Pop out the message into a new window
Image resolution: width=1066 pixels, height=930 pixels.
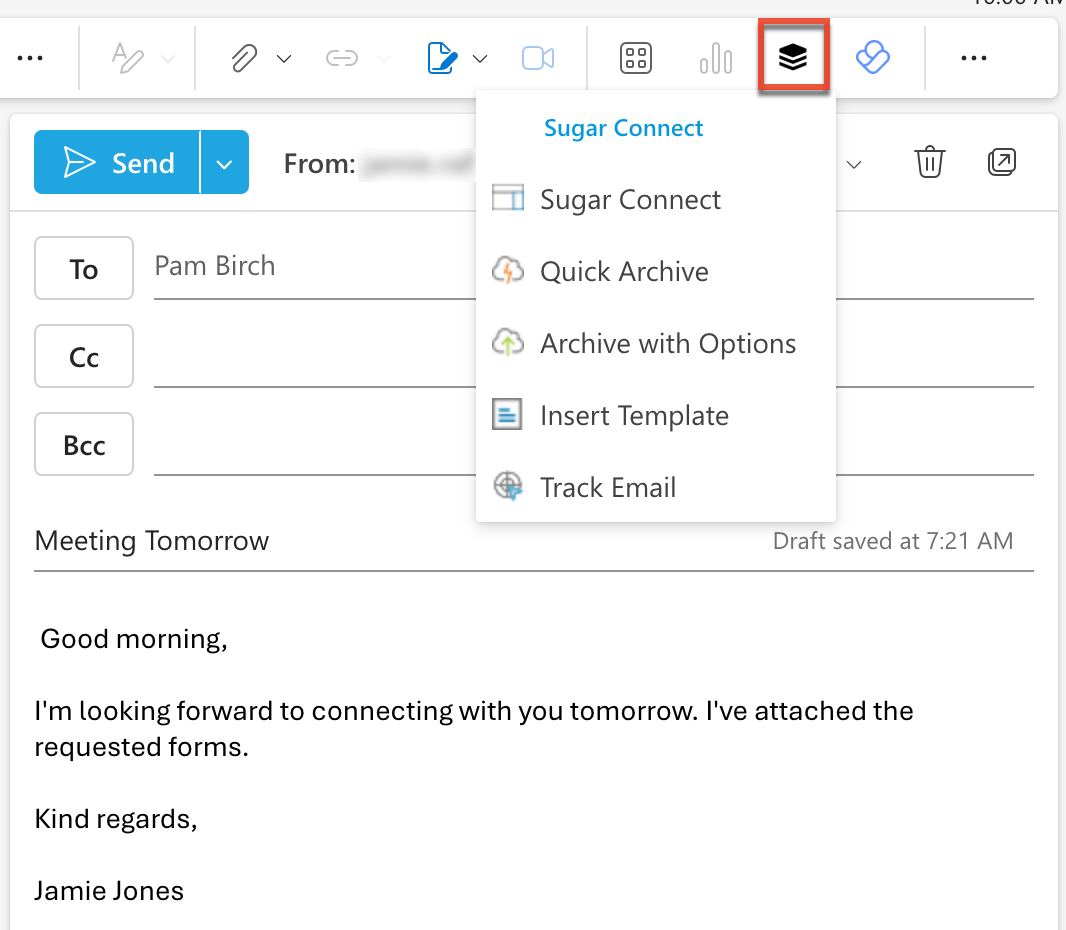1002,161
